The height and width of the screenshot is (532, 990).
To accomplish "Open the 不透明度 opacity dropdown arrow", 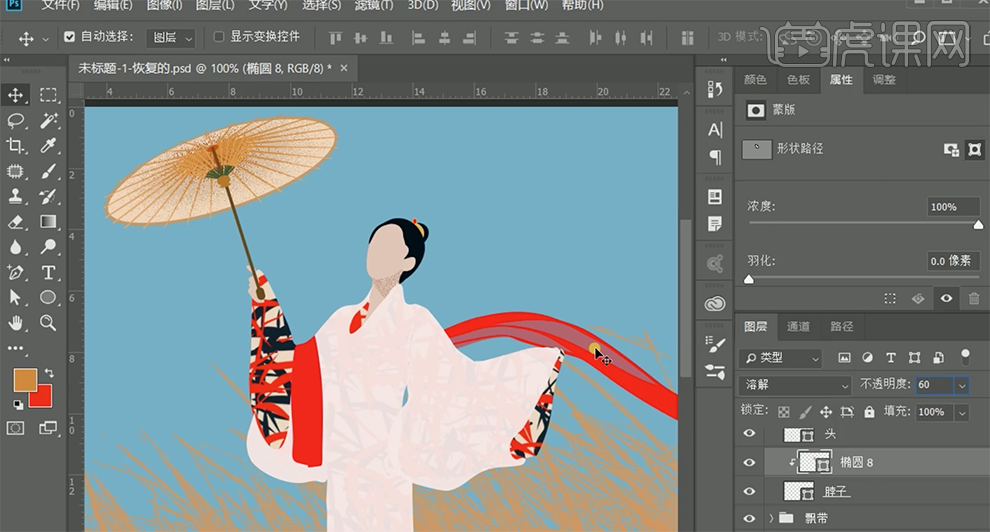I will [962, 385].
